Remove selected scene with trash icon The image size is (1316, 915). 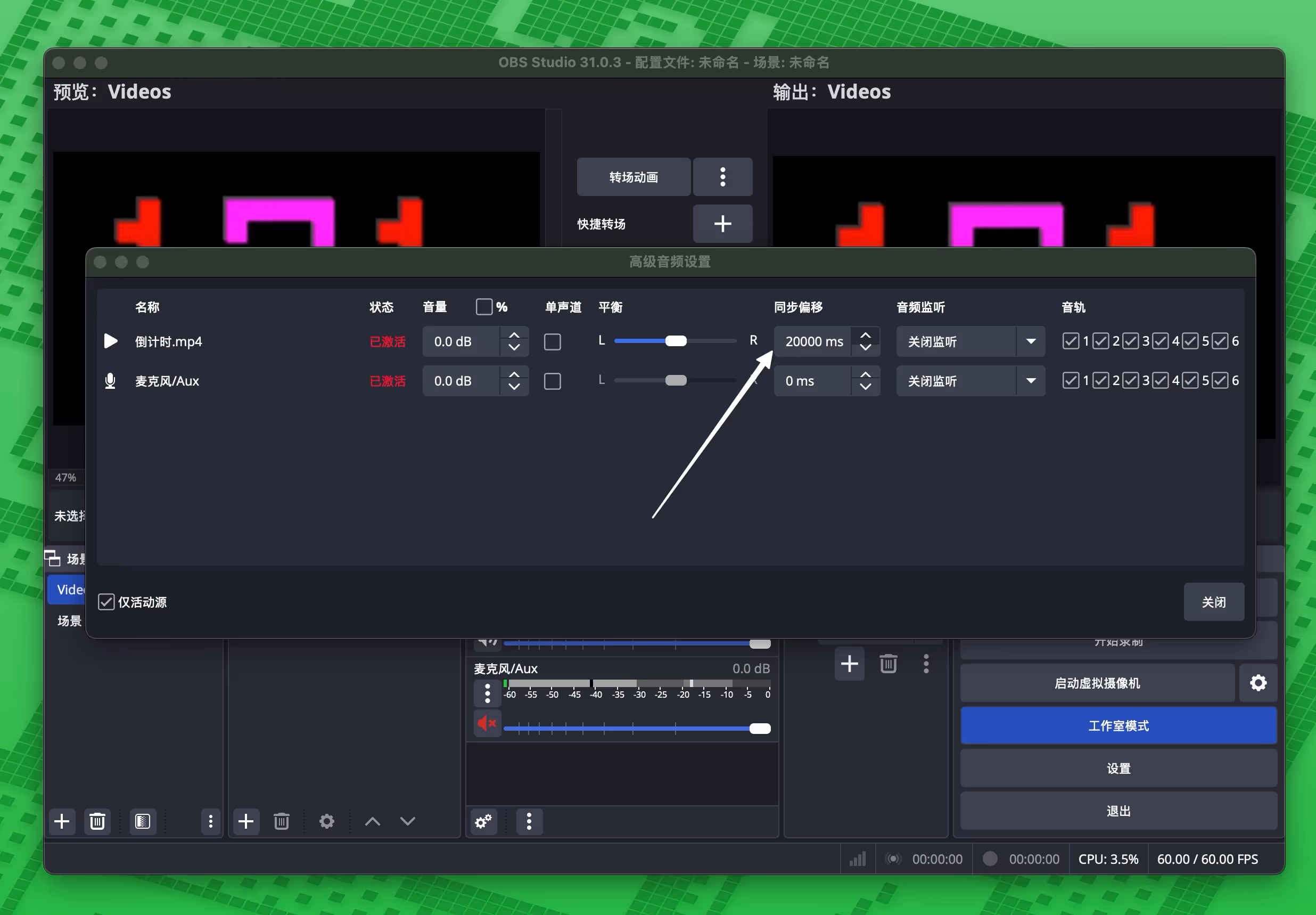(x=97, y=822)
